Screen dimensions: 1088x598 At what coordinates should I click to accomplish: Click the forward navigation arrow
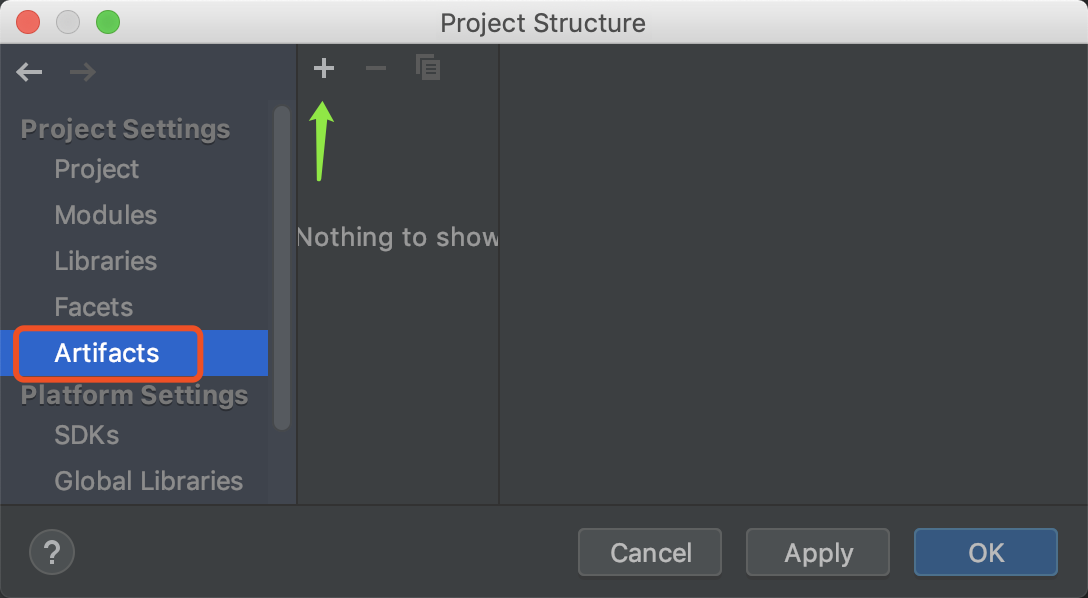(x=82, y=72)
